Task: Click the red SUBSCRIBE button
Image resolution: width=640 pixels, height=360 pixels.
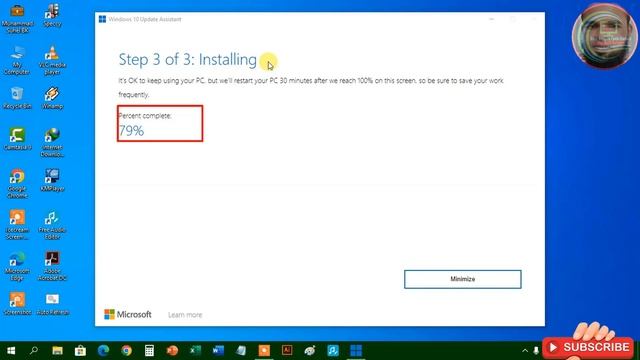Action: coord(588,347)
